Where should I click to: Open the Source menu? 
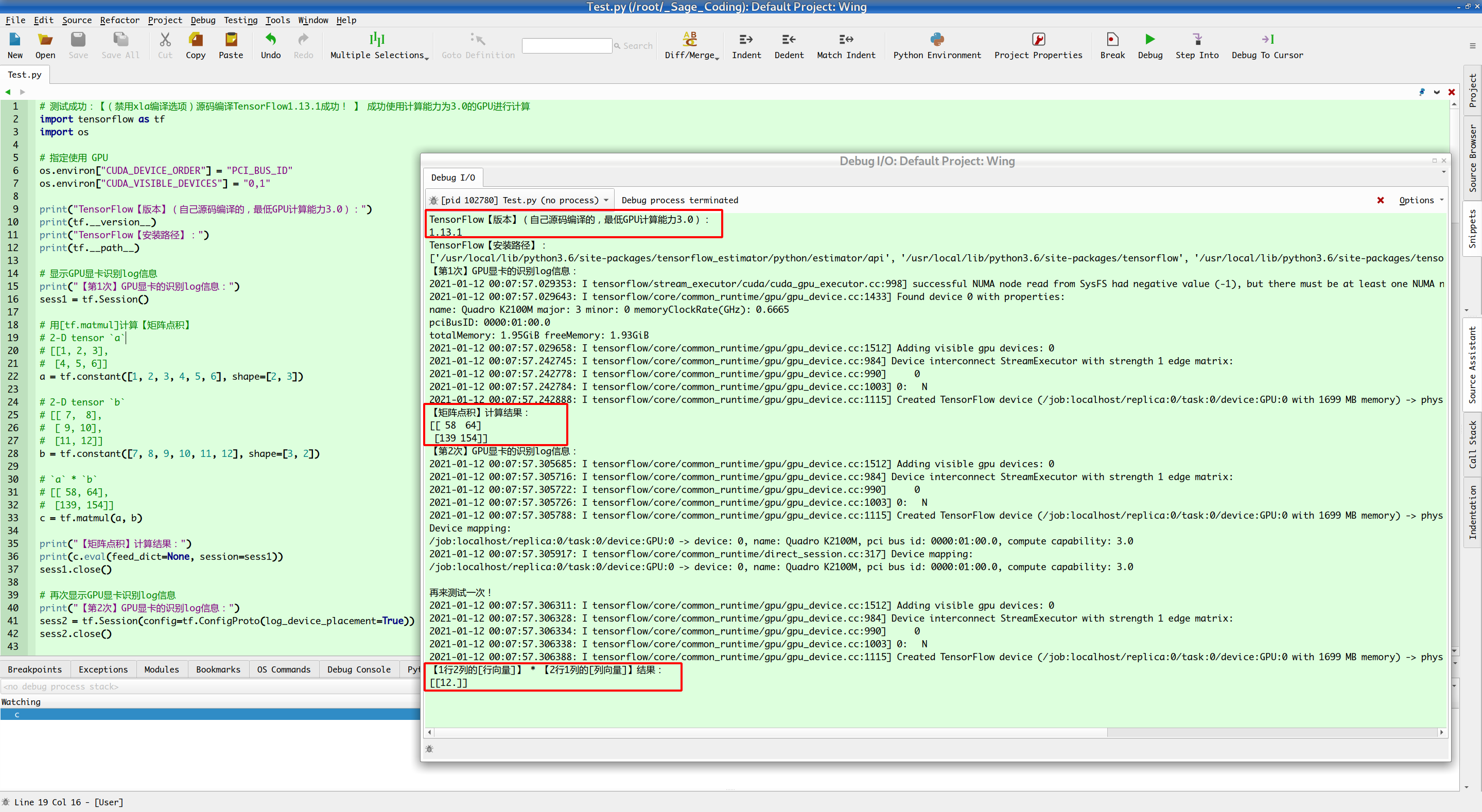(x=77, y=20)
